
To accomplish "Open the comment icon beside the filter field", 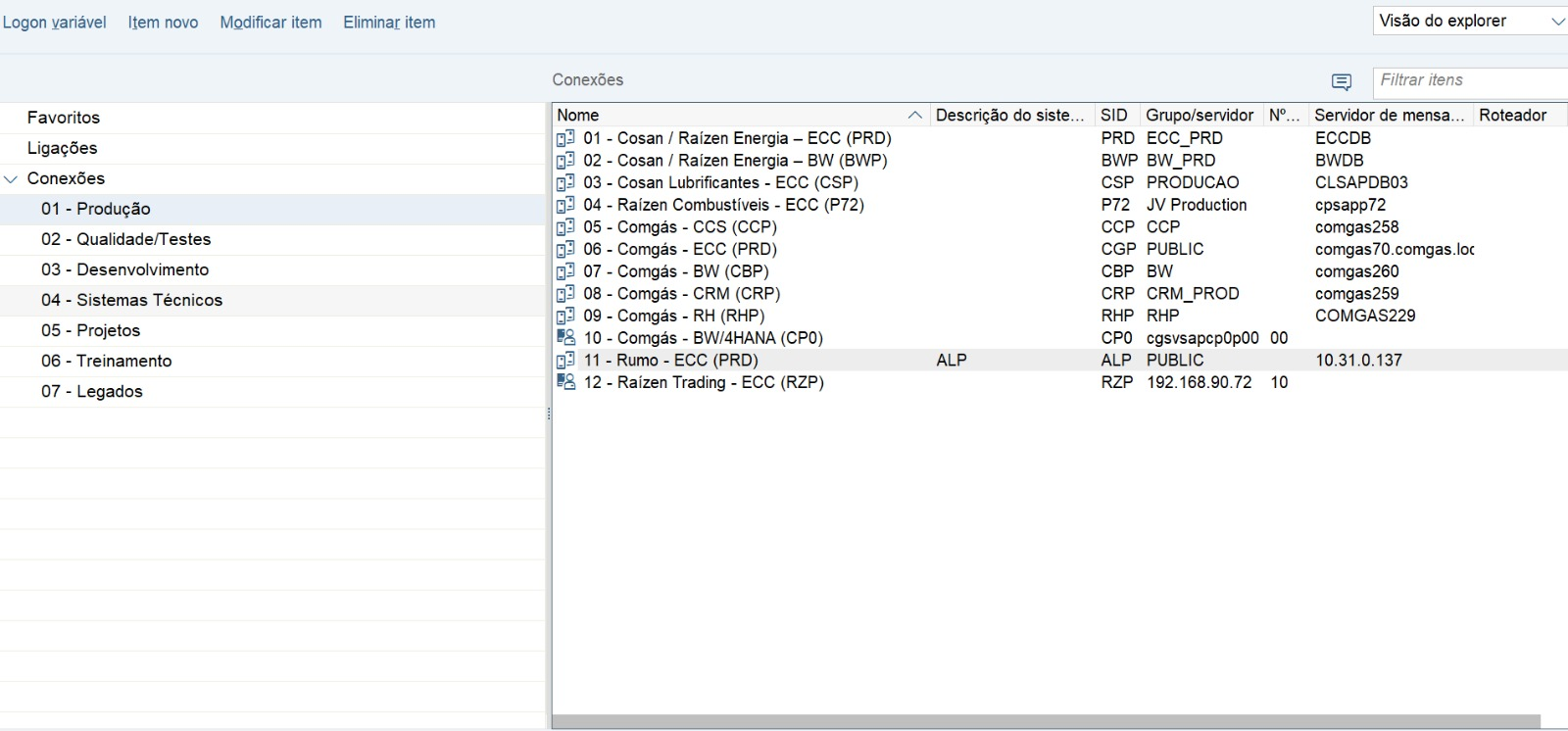I will 1342,81.
